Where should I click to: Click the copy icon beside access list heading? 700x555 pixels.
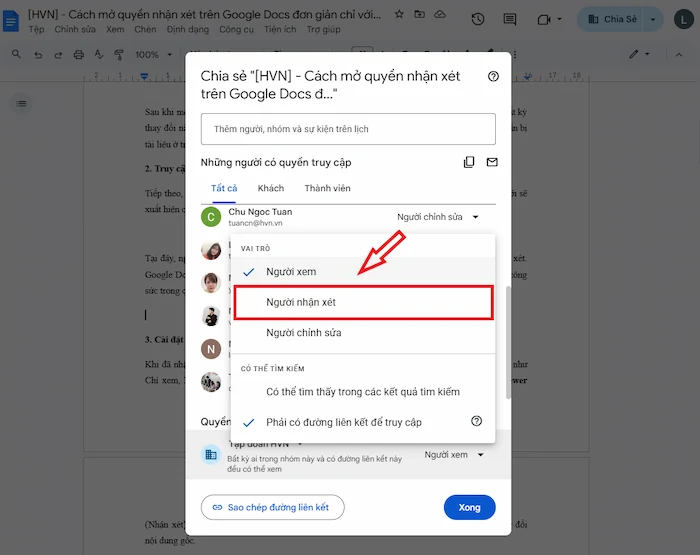tap(469, 162)
